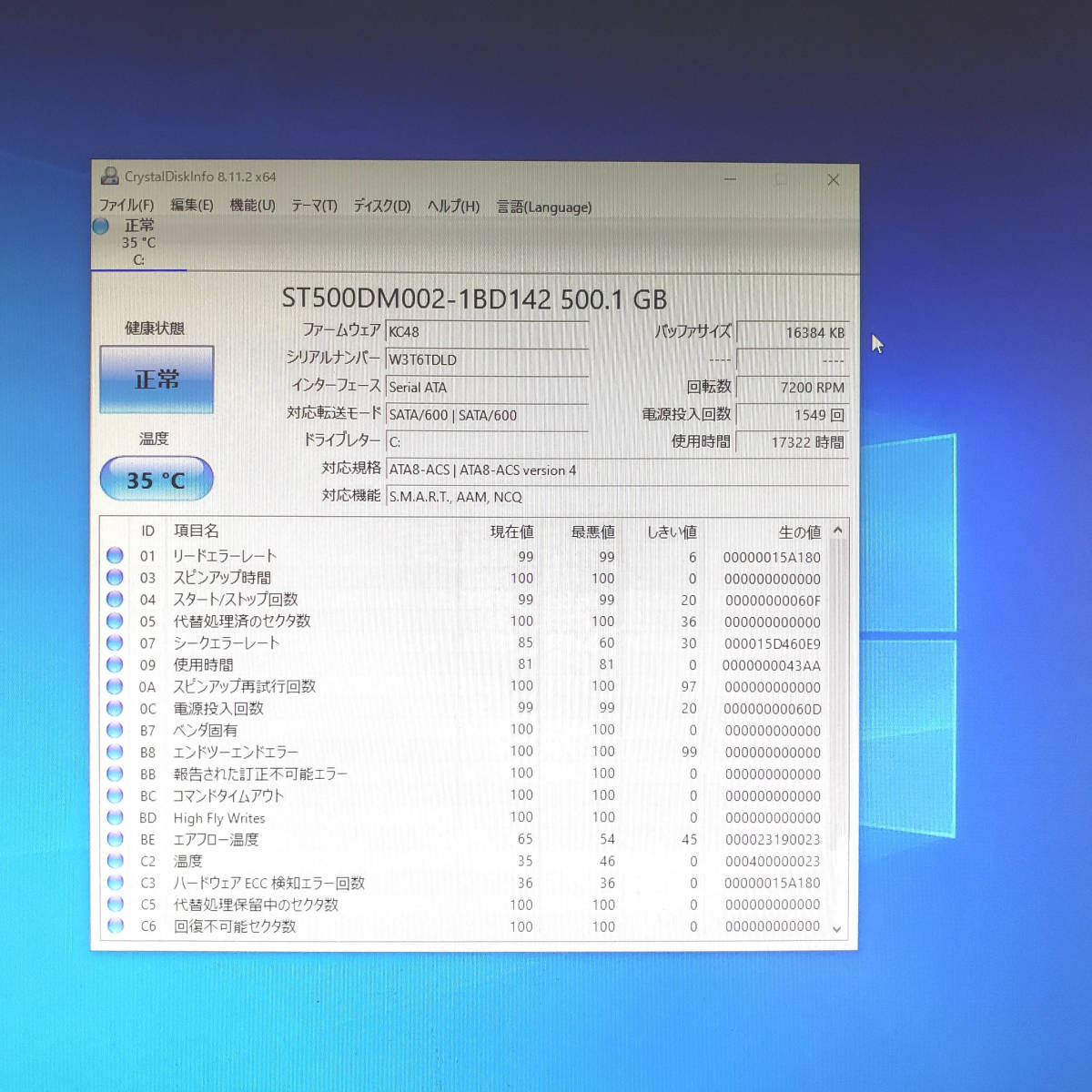Select the エアフロー温度 row name
Viewport: 1092px width, 1092px height.
(x=217, y=840)
